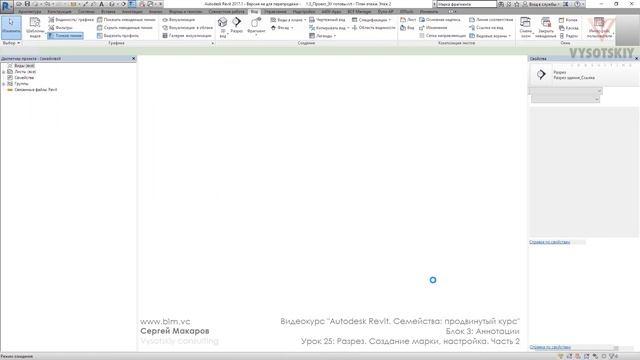Open the Спецификации (Schedules) dropdown
The image size is (640, 360).
pyautogui.click(x=371, y=20)
